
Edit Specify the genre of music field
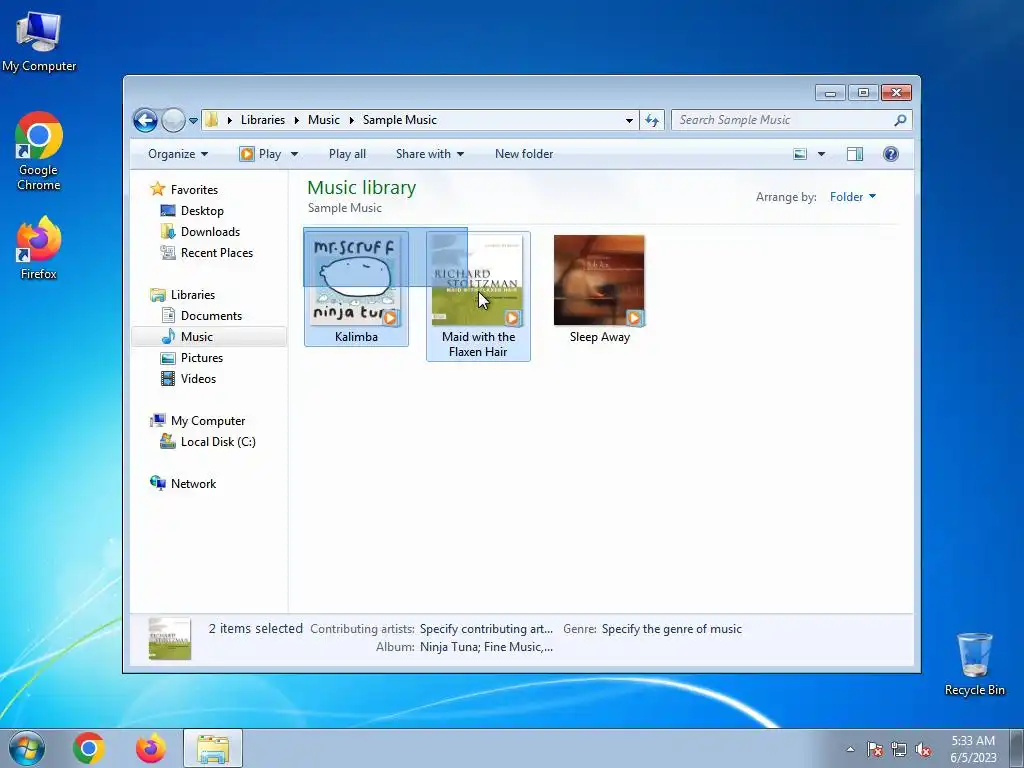[x=671, y=629]
